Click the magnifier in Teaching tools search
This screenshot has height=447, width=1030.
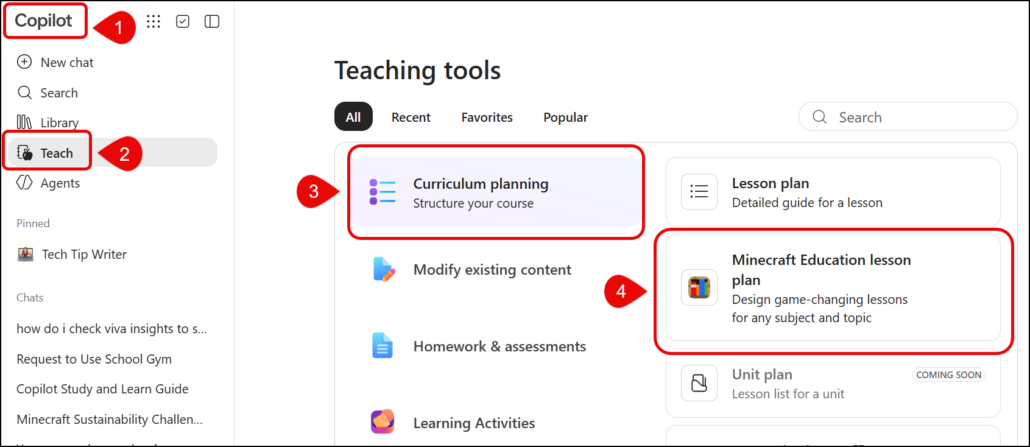click(819, 117)
